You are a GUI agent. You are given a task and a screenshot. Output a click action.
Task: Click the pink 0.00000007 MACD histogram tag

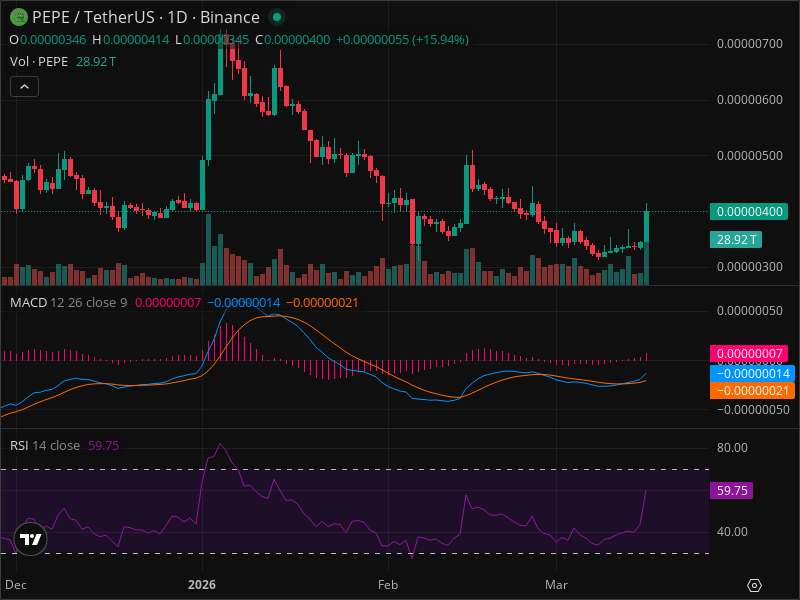coord(748,354)
